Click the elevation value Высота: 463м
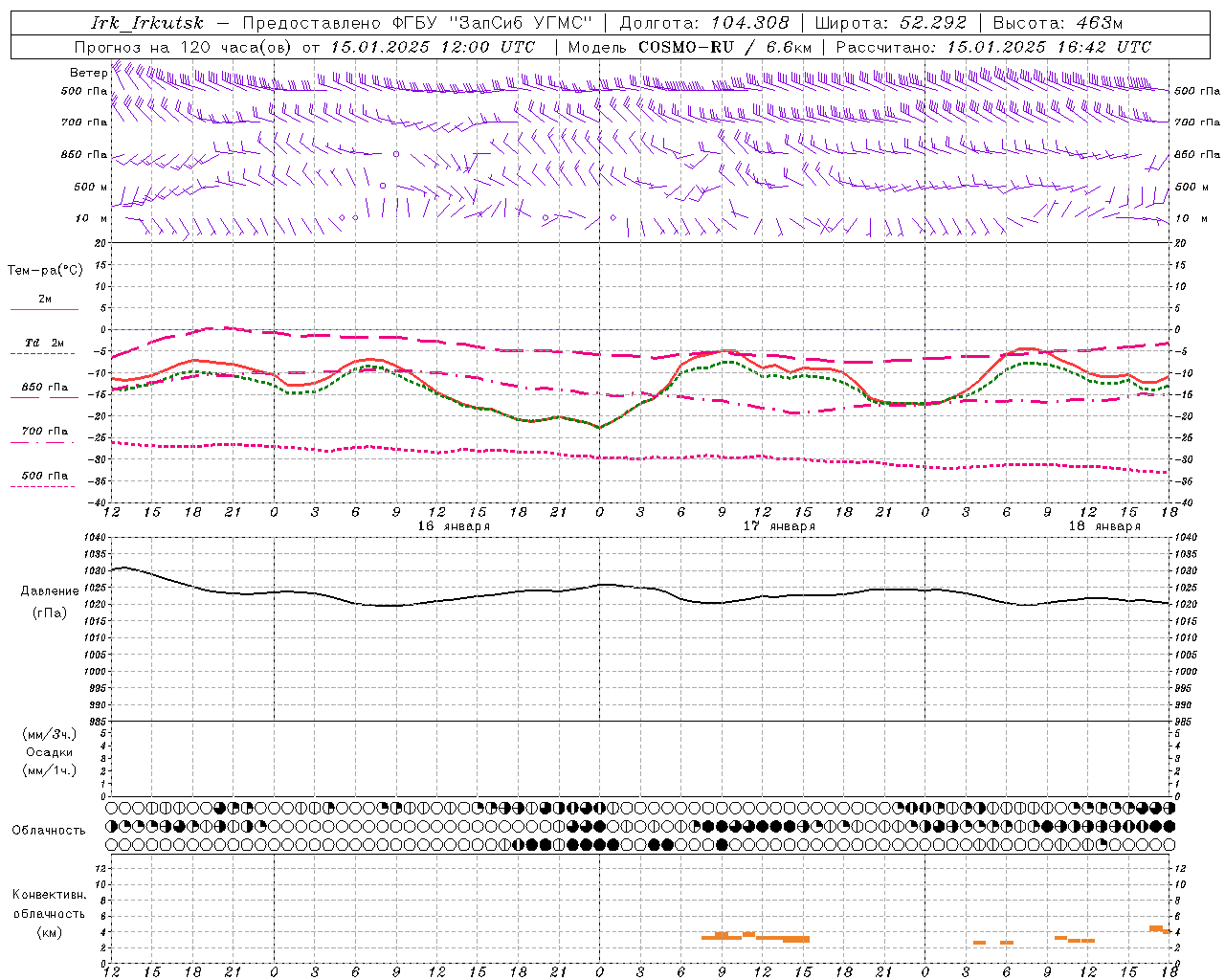Viewport: 1225px width, 980px height. click(1058, 23)
